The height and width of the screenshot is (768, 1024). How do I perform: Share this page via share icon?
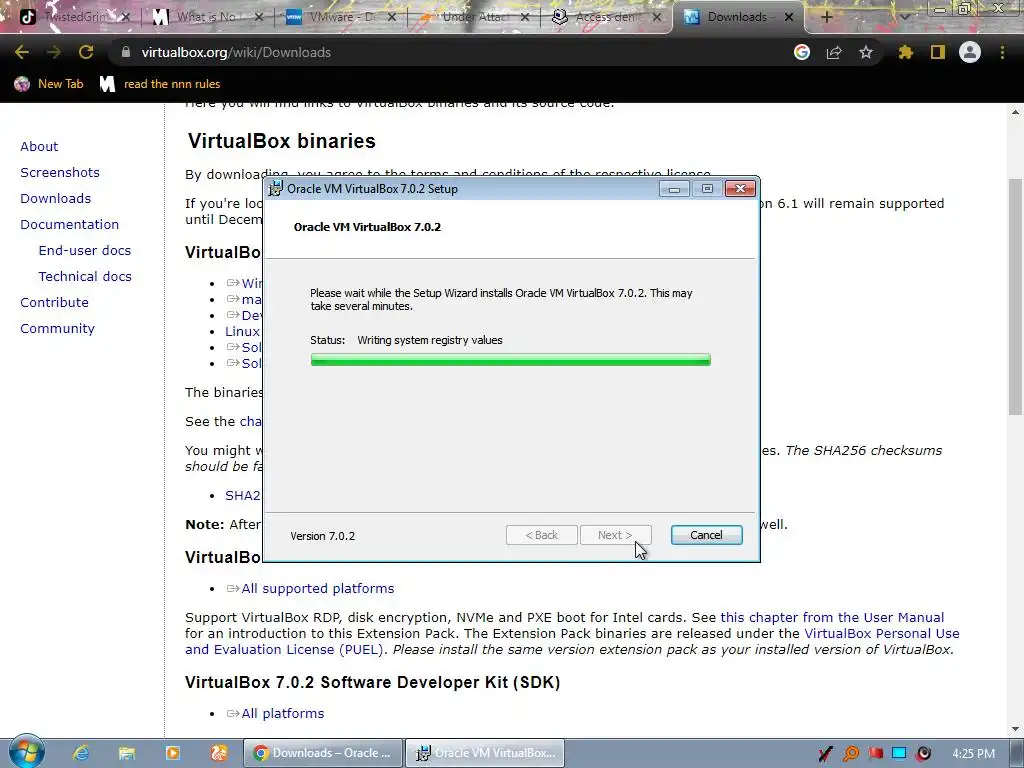[x=834, y=52]
